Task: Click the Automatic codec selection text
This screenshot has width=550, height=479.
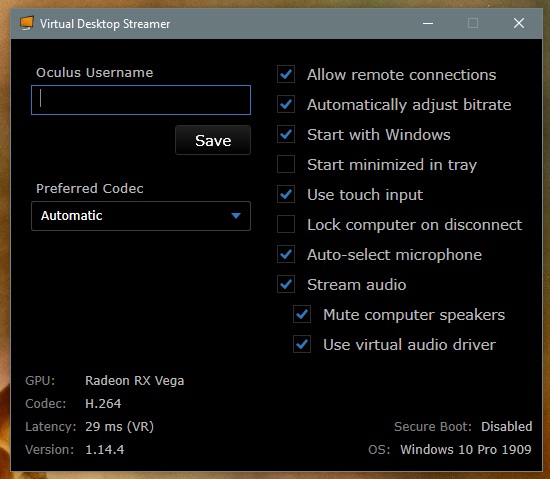Action: 72,215
